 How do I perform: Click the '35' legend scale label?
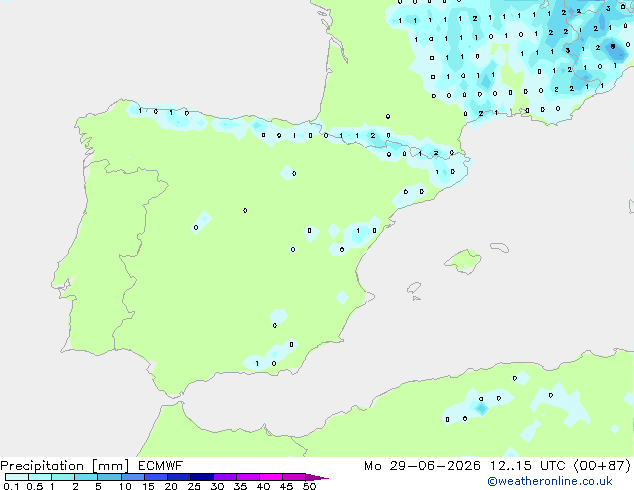tap(240, 486)
